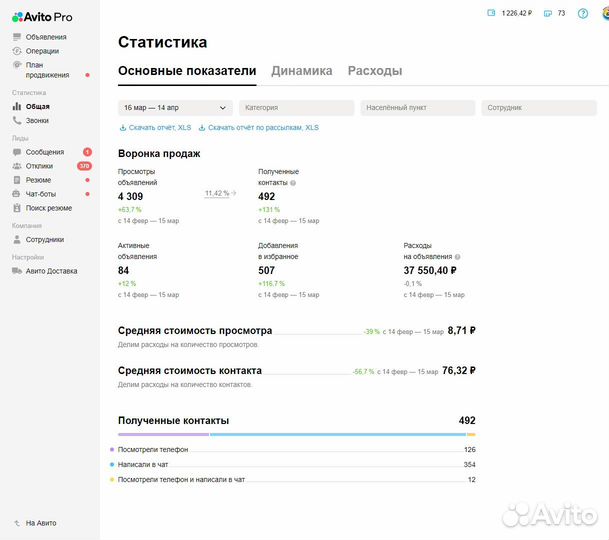Image resolution: width=609 pixels, height=540 pixels.
Task: Click the Общая bar chart icon
Action: coord(17,106)
